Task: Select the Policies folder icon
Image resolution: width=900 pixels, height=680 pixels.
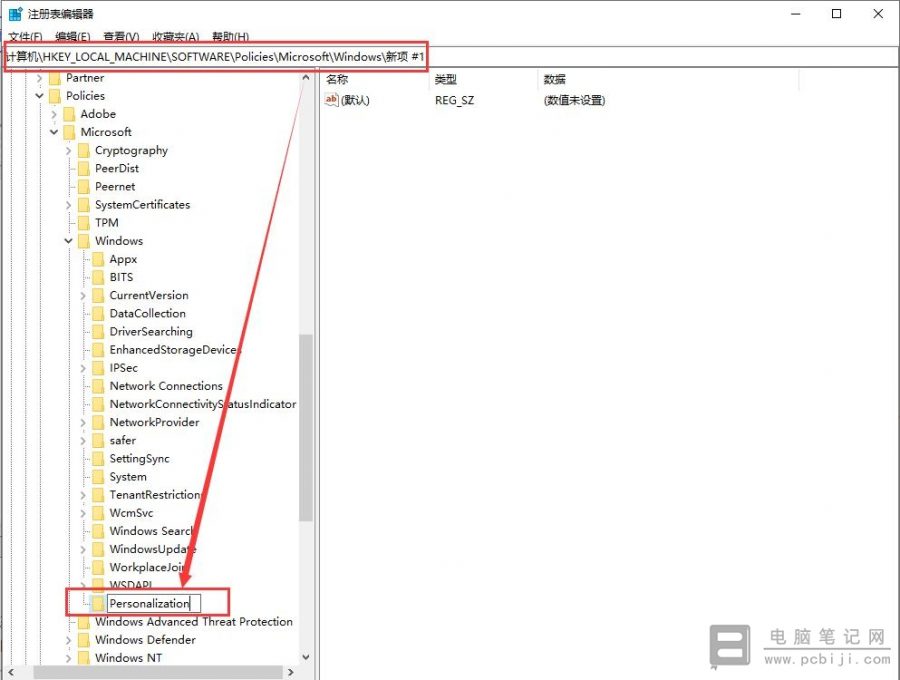Action: point(55,96)
